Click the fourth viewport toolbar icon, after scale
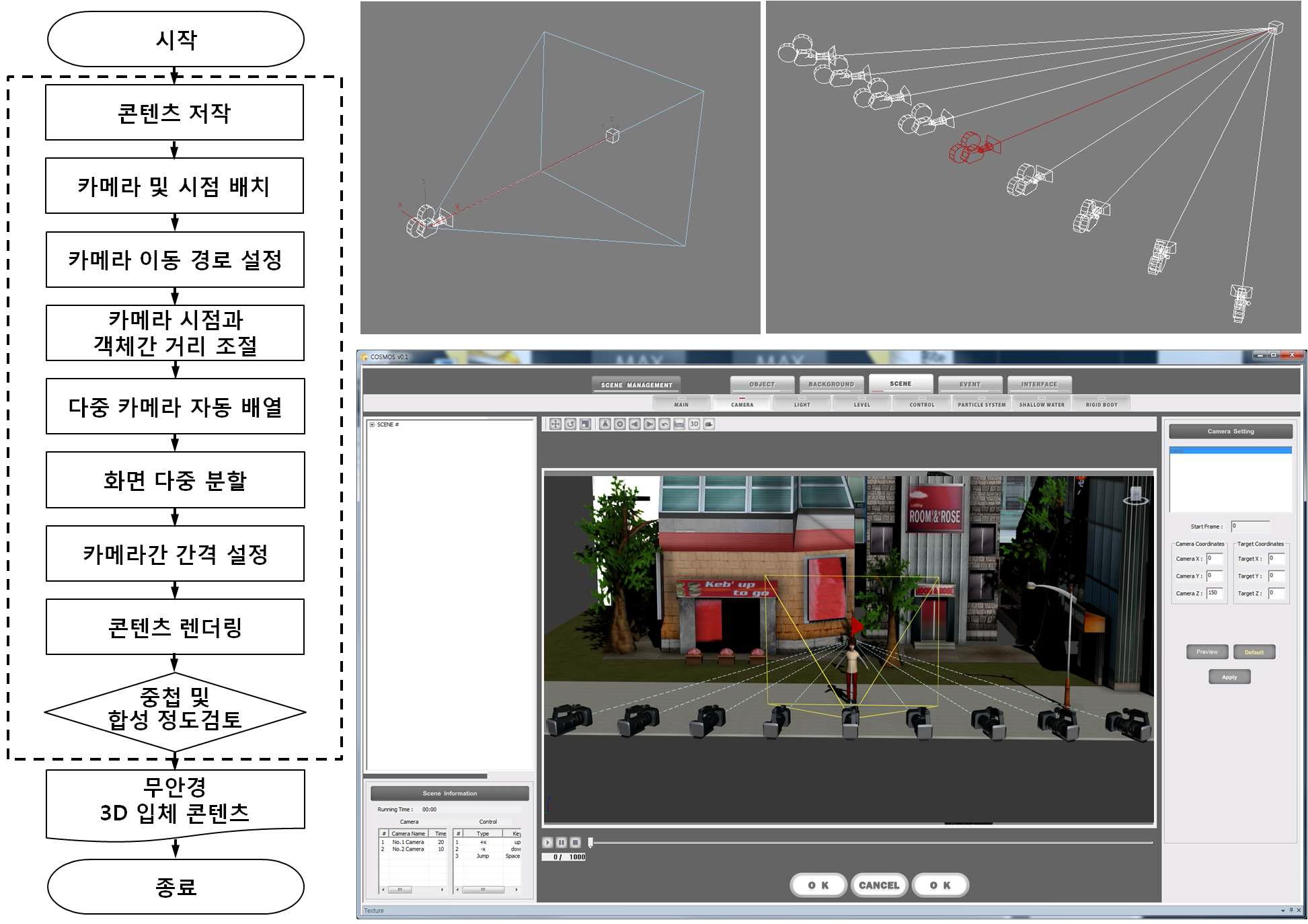The image size is (1308, 924). (605, 424)
